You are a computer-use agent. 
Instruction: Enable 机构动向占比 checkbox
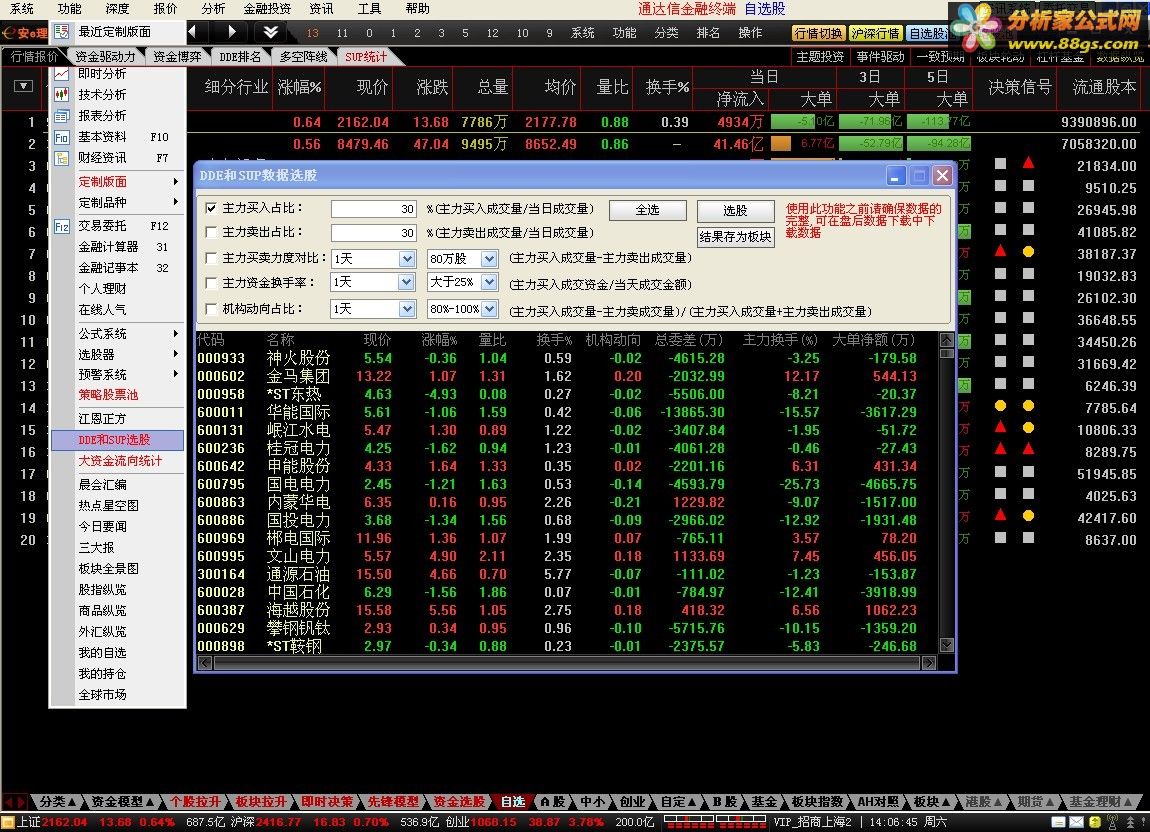[x=211, y=309]
